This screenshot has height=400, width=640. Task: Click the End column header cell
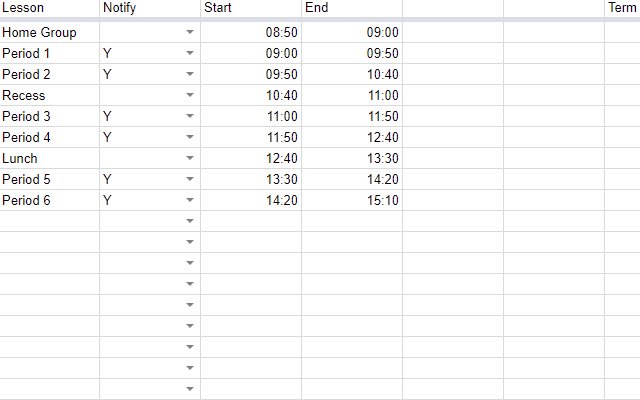[352, 8]
